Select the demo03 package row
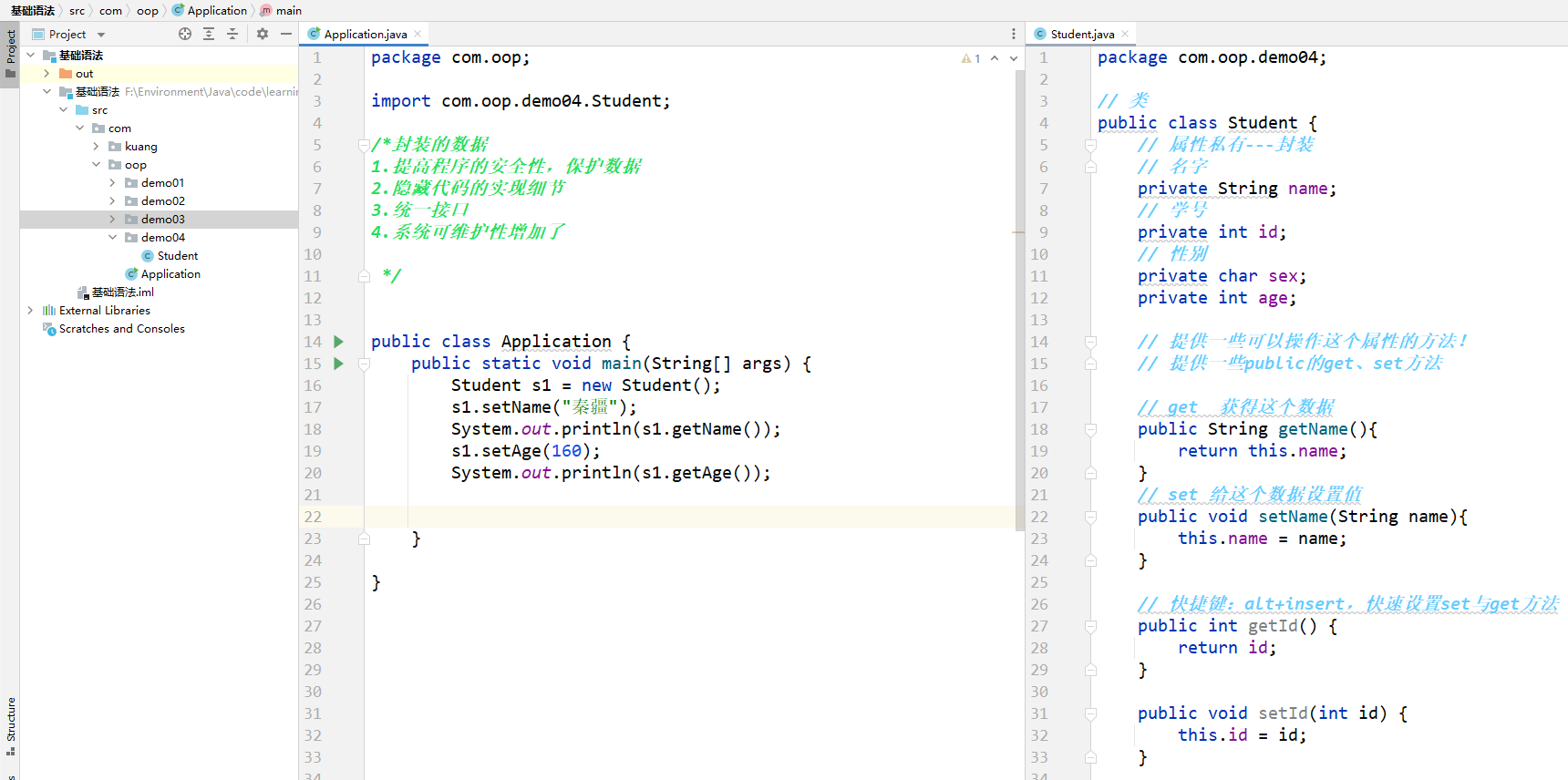Screen dimensions: 1568x780 (x=159, y=220)
